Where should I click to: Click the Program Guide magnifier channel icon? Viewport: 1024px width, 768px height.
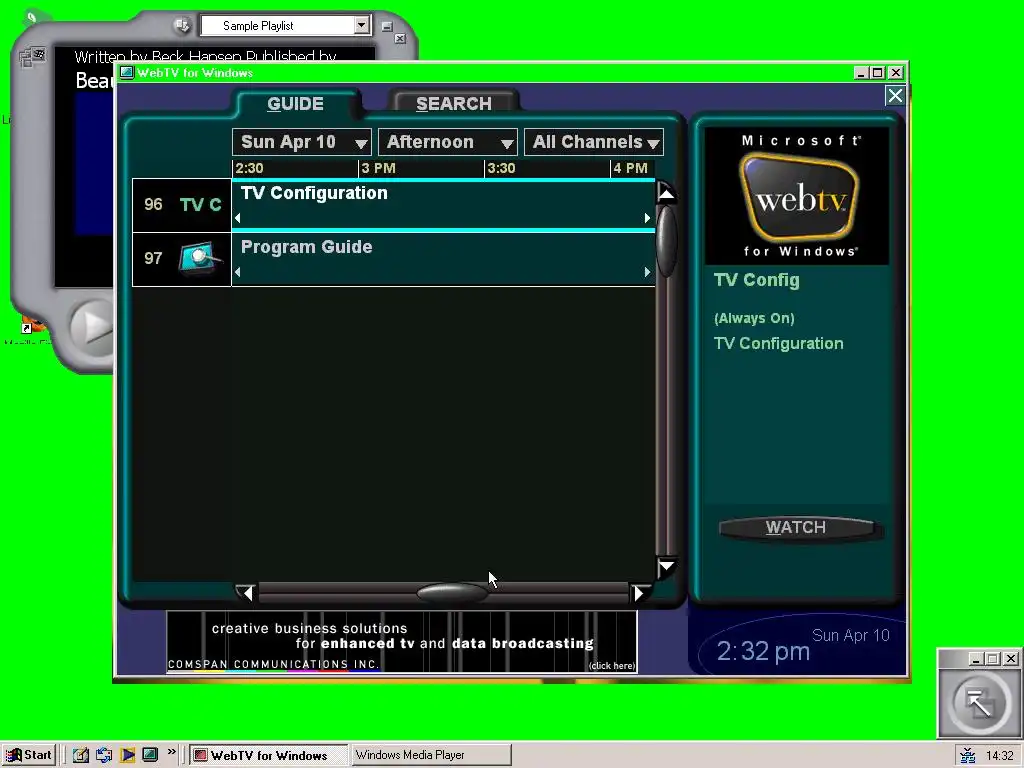click(200, 258)
